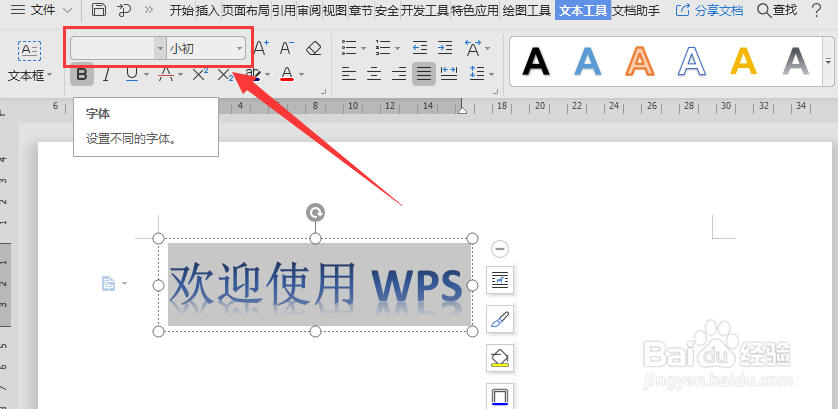
Task: Click the 分享文档 button
Action: coord(710,10)
